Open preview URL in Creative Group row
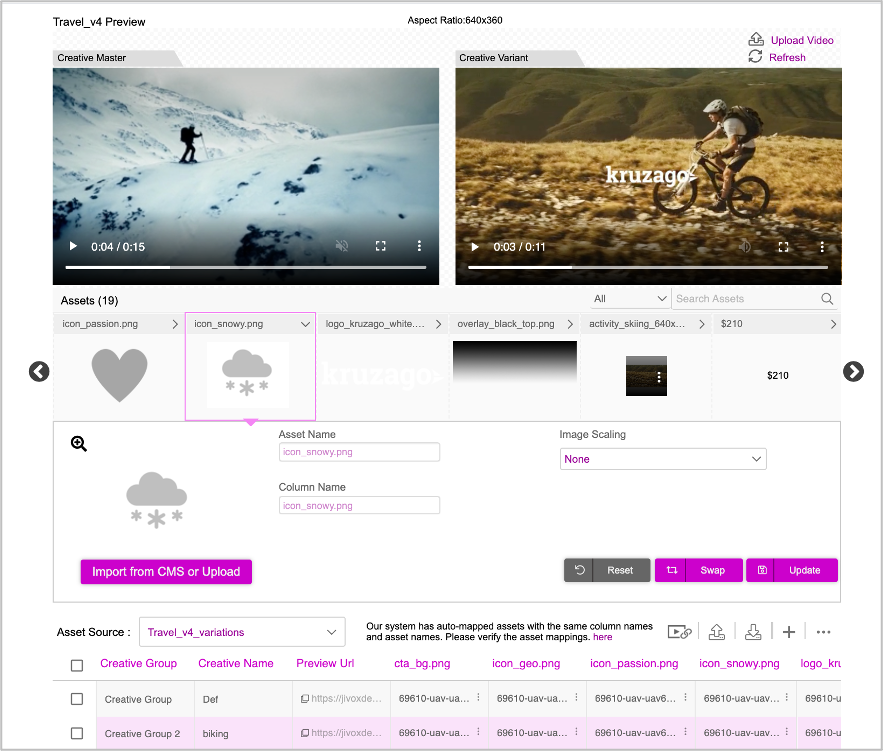Screen dimensions: 884x752 (x=341, y=698)
